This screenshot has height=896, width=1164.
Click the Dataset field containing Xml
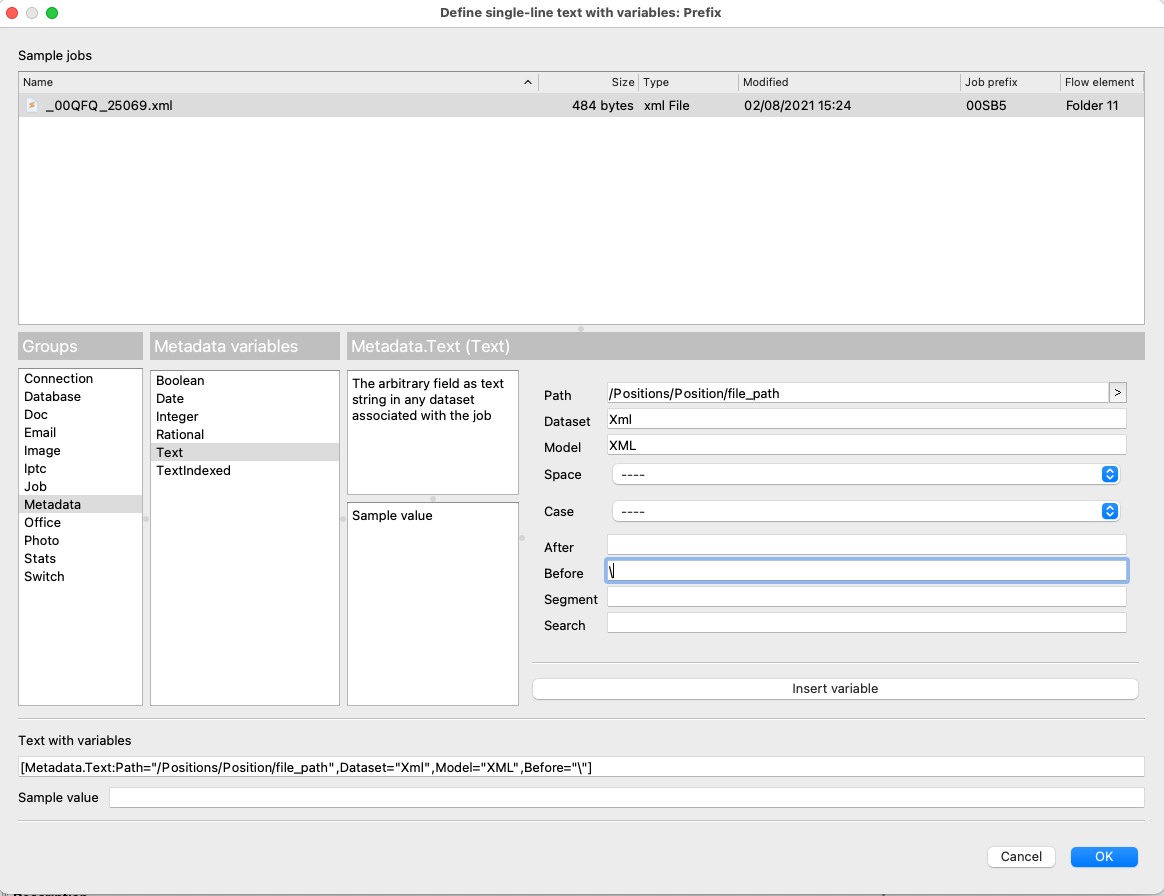[x=866, y=419]
